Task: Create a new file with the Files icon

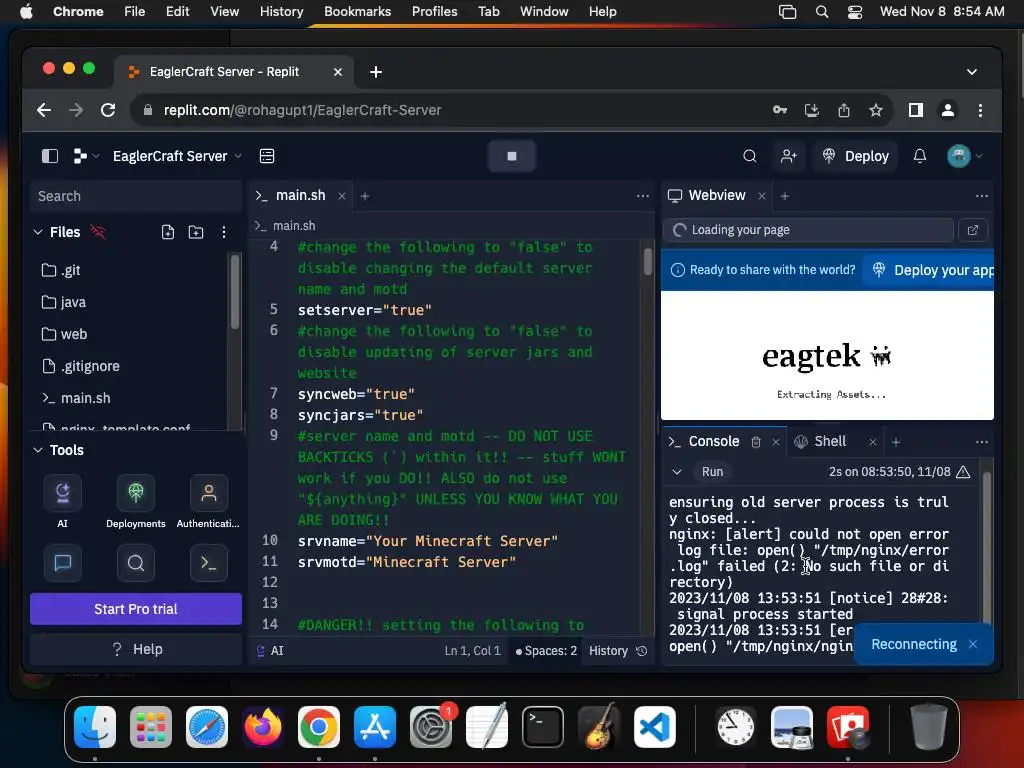Action: 168,232
